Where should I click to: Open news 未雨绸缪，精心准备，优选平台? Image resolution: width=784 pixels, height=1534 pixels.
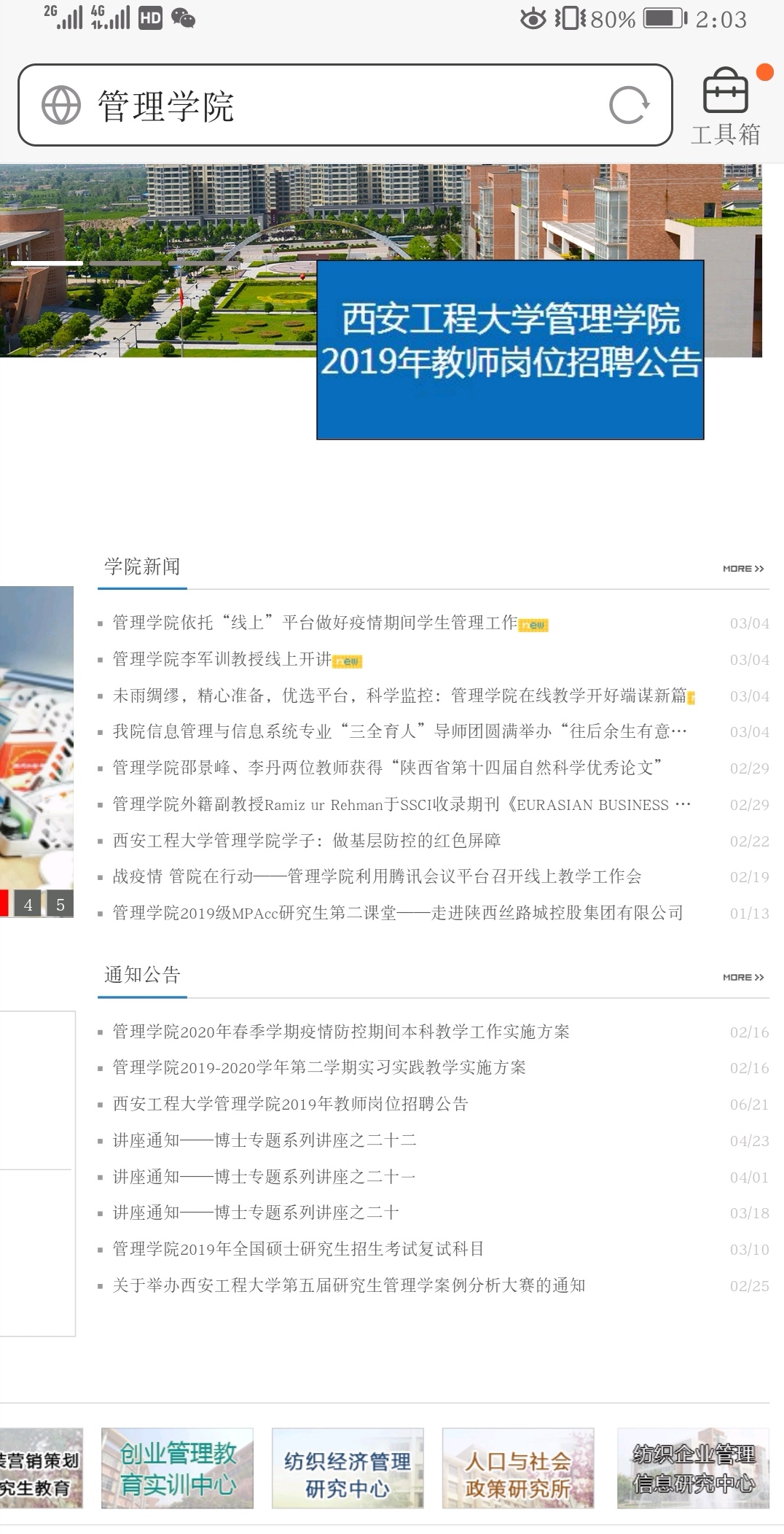point(400,696)
